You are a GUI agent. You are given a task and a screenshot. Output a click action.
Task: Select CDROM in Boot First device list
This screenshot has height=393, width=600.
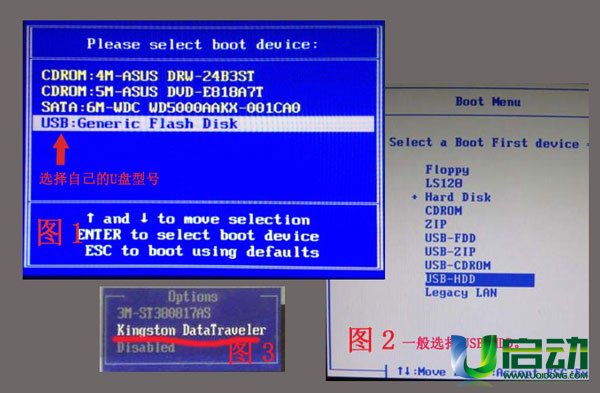[444, 211]
